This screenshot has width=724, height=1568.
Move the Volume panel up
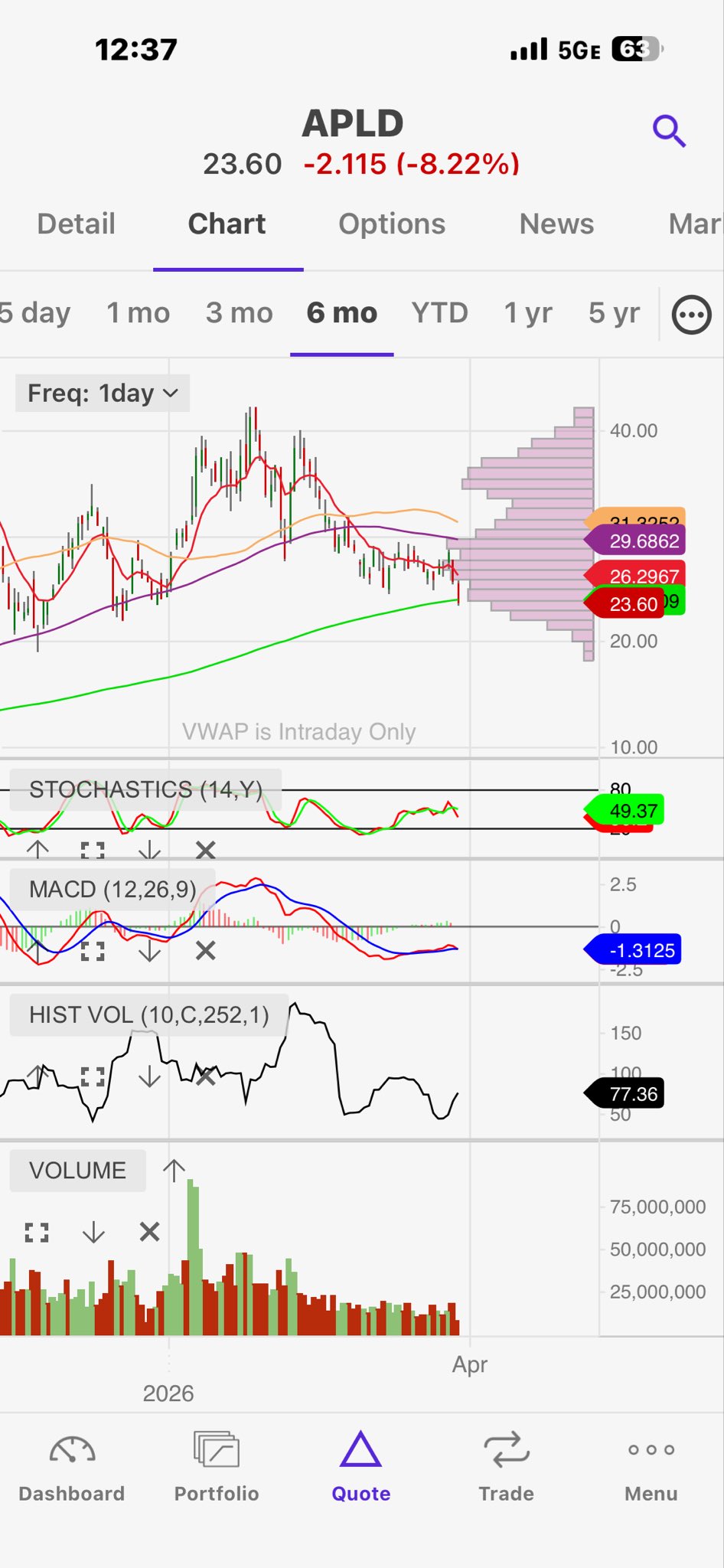[174, 1170]
